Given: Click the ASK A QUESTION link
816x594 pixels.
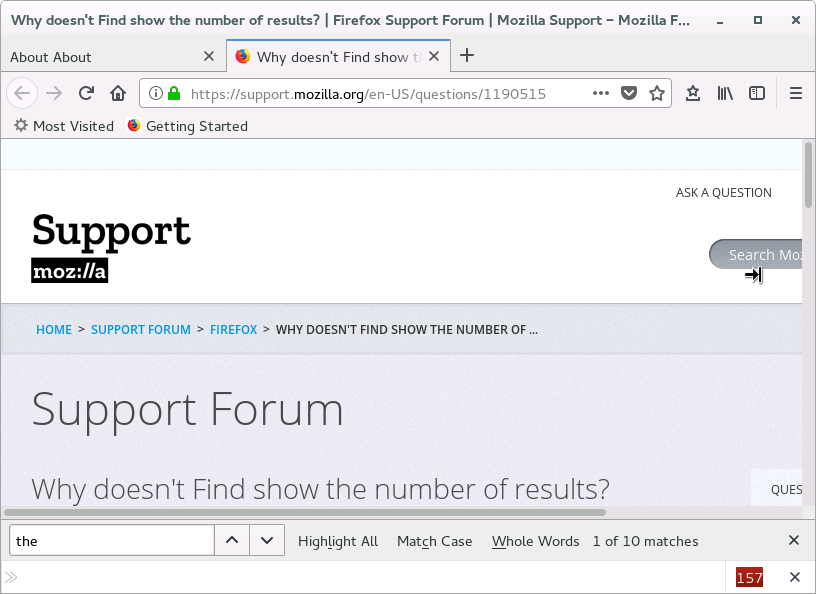Looking at the screenshot, I should tap(723, 193).
